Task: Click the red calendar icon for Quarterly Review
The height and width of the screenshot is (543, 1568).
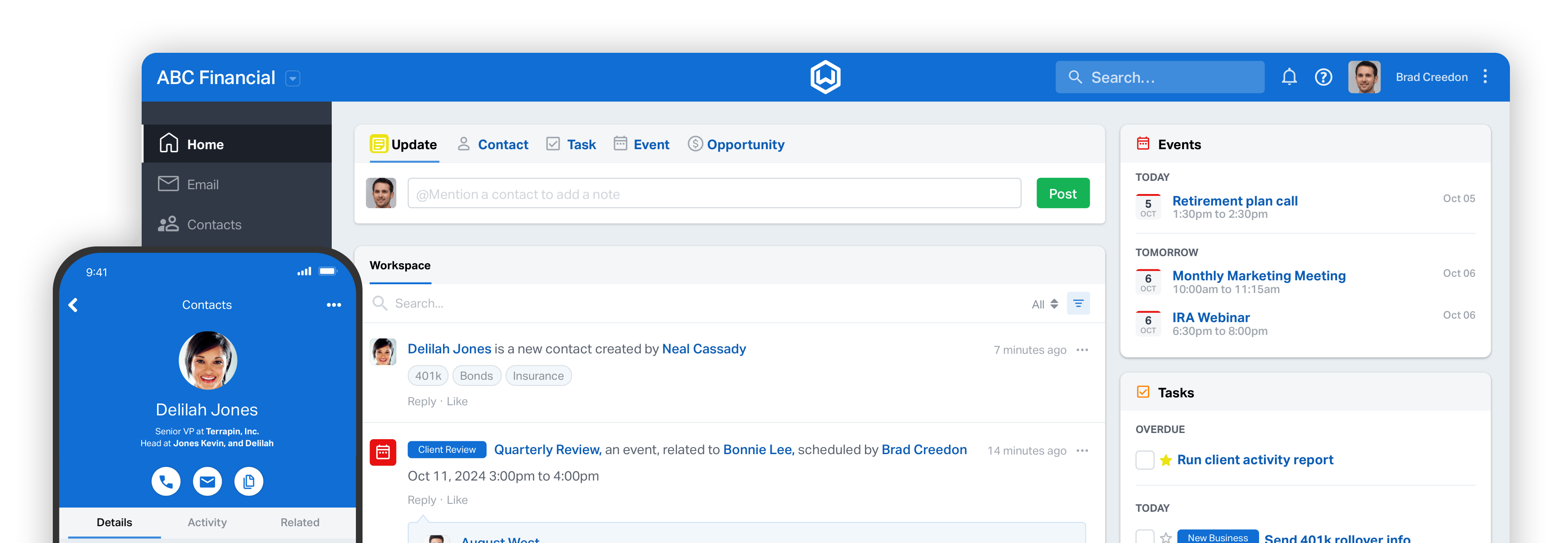Action: (383, 453)
